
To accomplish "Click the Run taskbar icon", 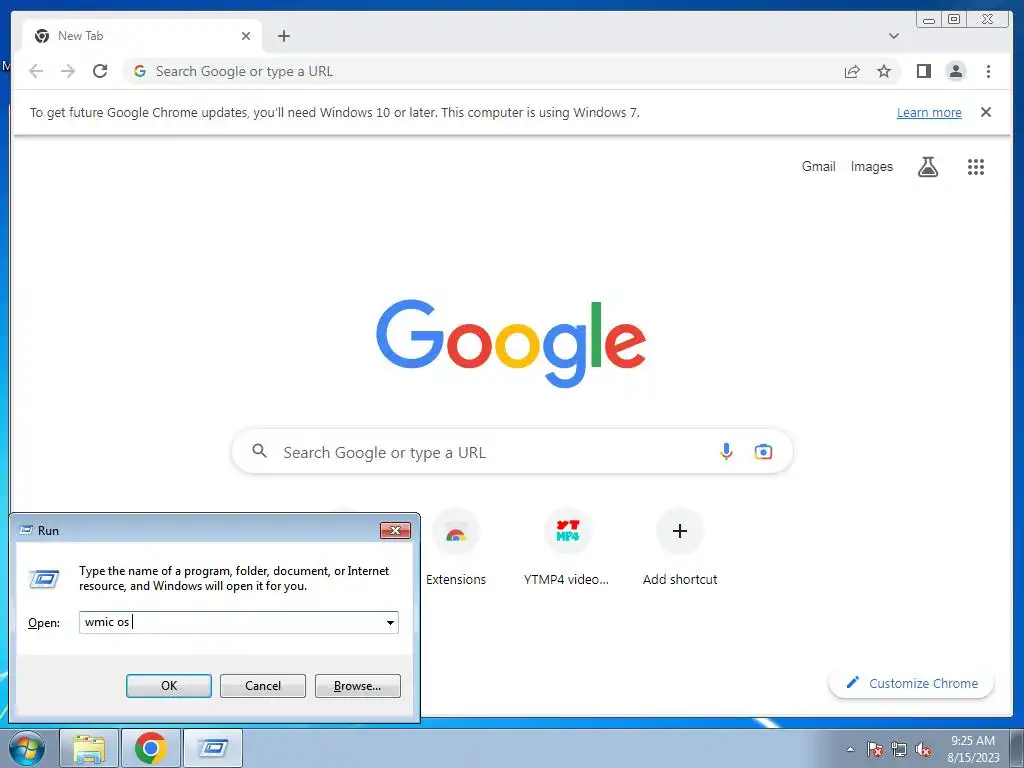I will (213, 748).
